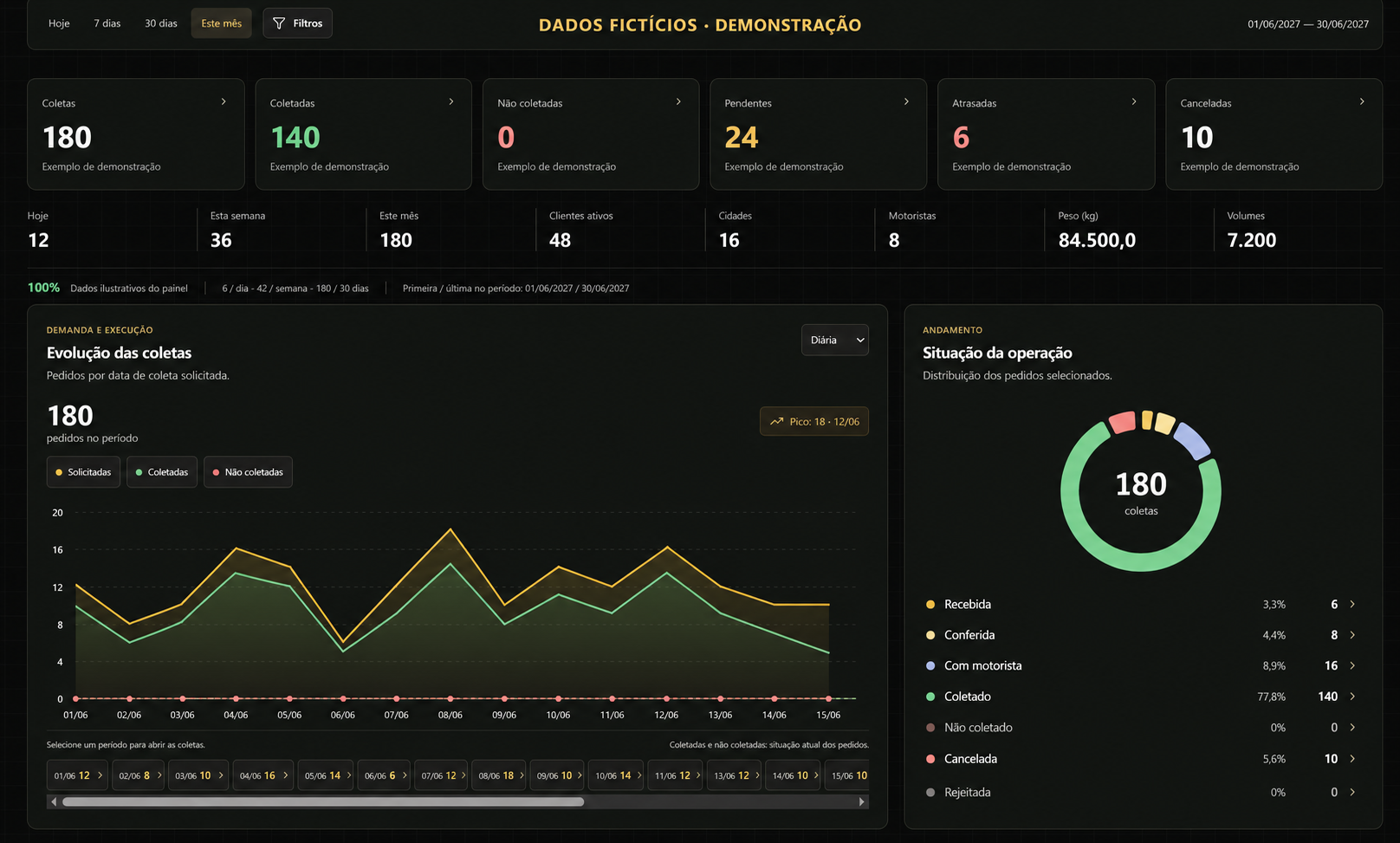This screenshot has height=843, width=1400.
Task: Expand the Cancelada status row chevron
Action: tap(1352, 758)
